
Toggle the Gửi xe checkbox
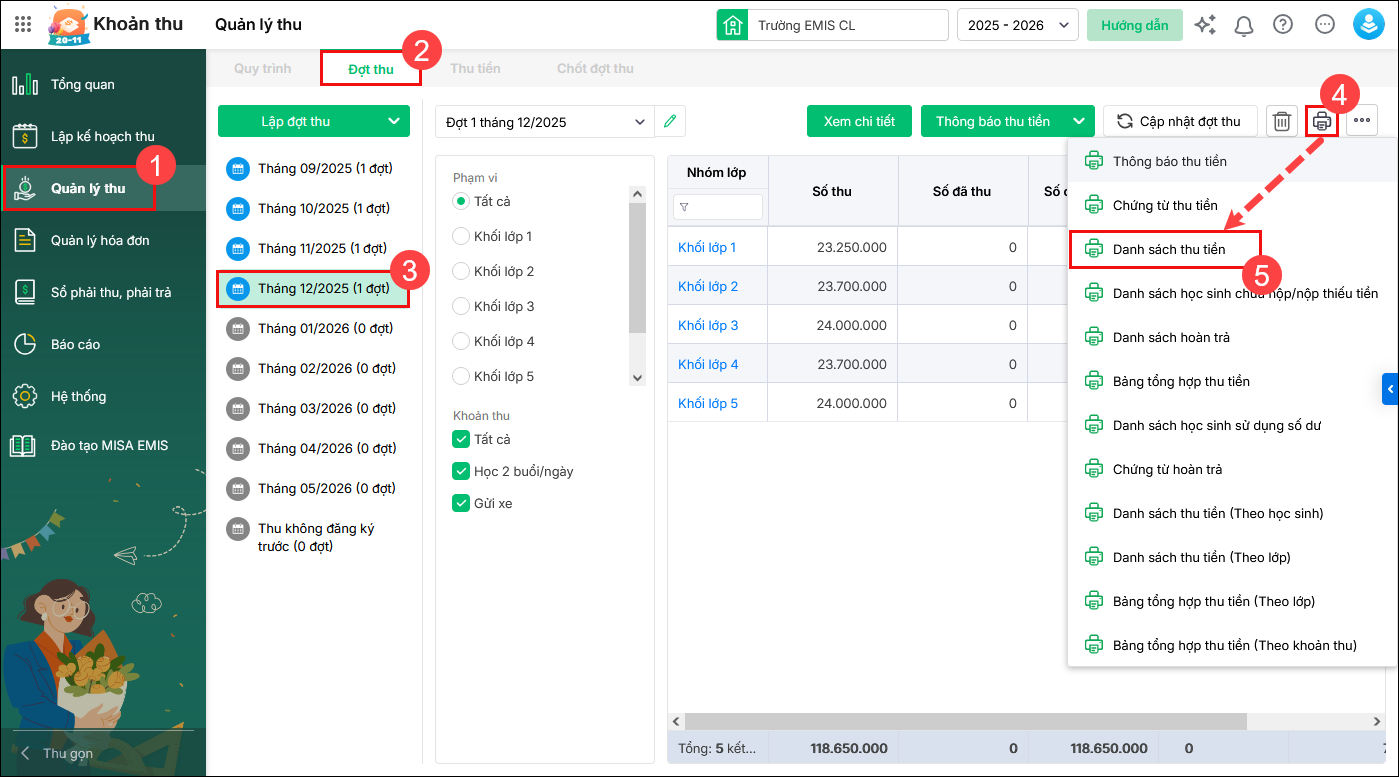461,503
